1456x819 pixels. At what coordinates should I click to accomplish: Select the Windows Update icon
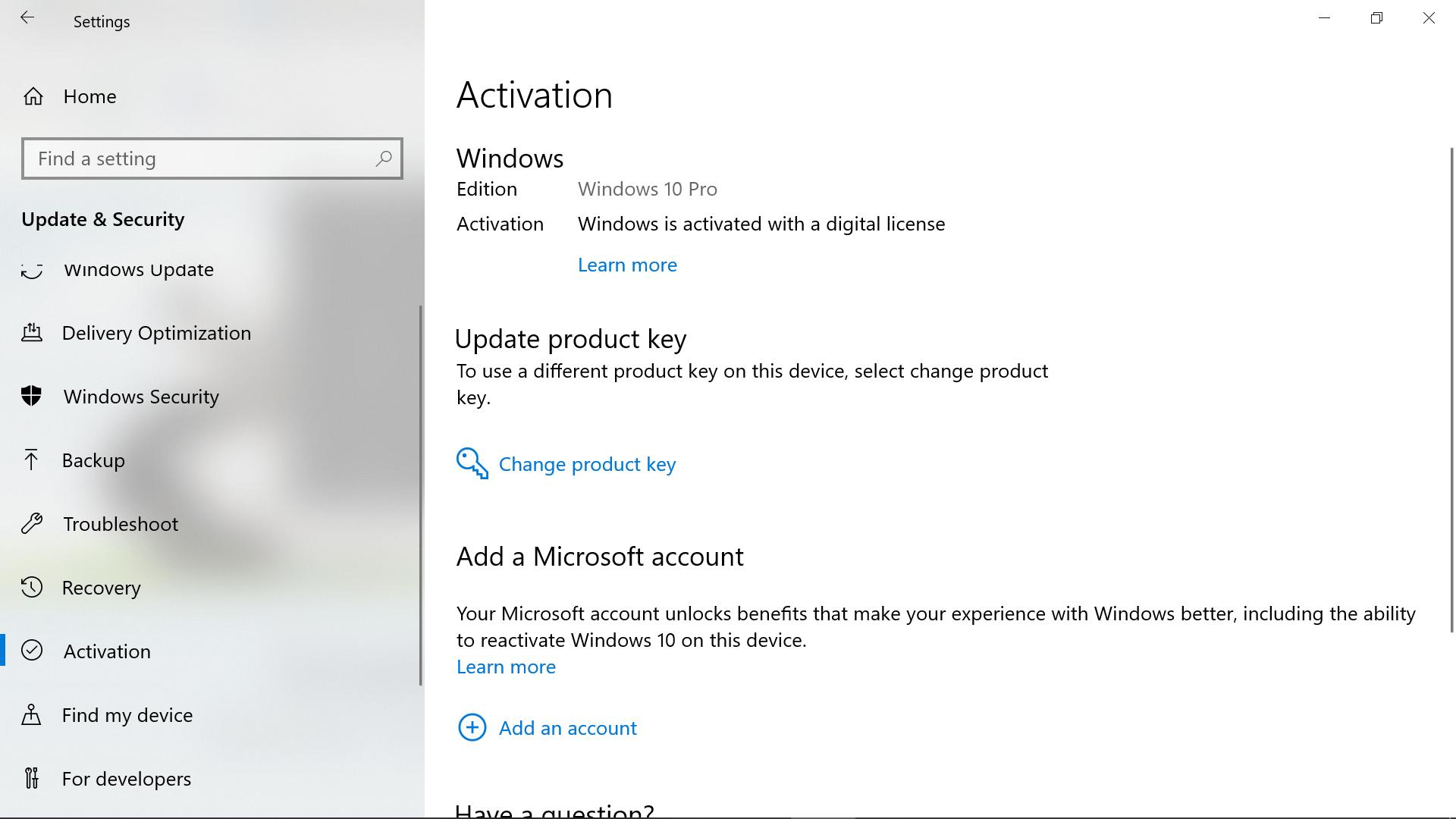(x=31, y=269)
